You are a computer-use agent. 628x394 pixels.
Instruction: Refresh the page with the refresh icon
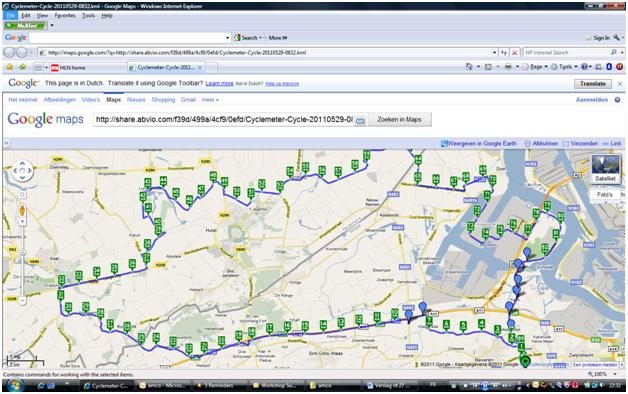coord(503,52)
